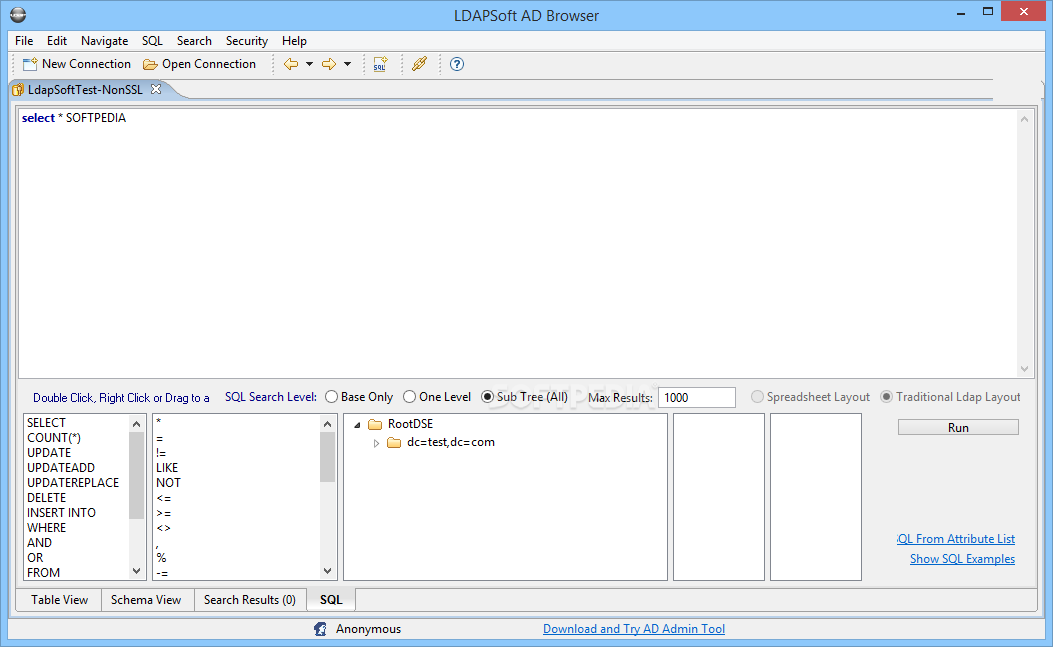Viewport: 1053px width, 647px height.
Task: Open the Help menu
Action: tap(294, 41)
